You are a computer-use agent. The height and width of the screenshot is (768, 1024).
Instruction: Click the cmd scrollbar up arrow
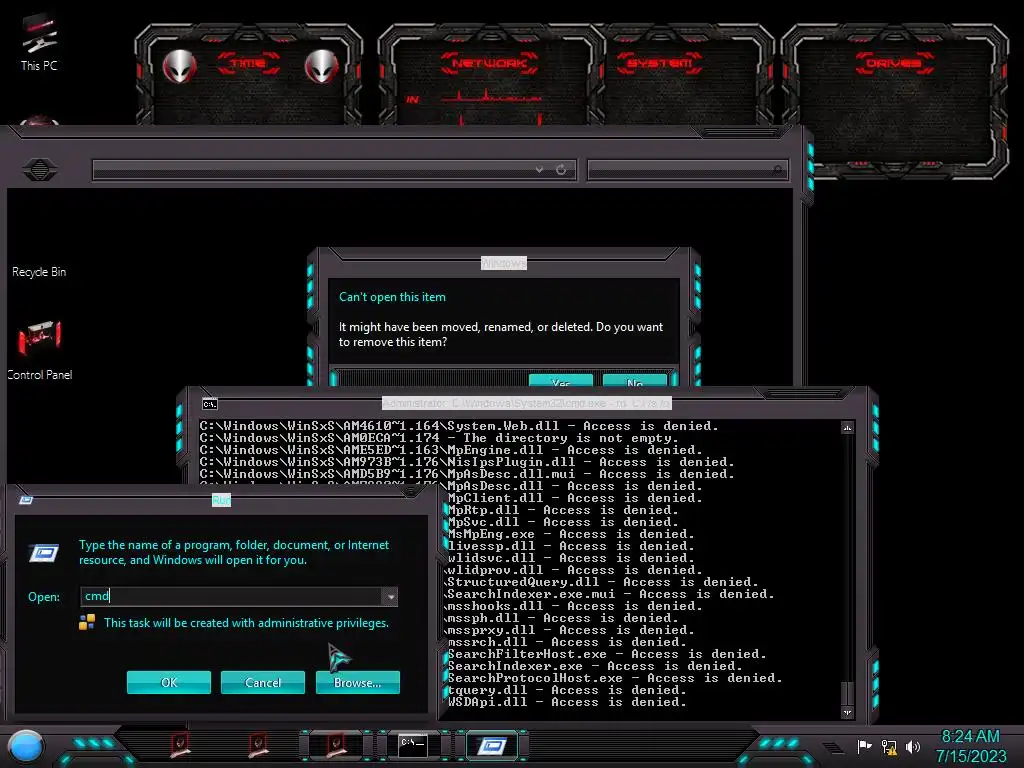click(847, 428)
